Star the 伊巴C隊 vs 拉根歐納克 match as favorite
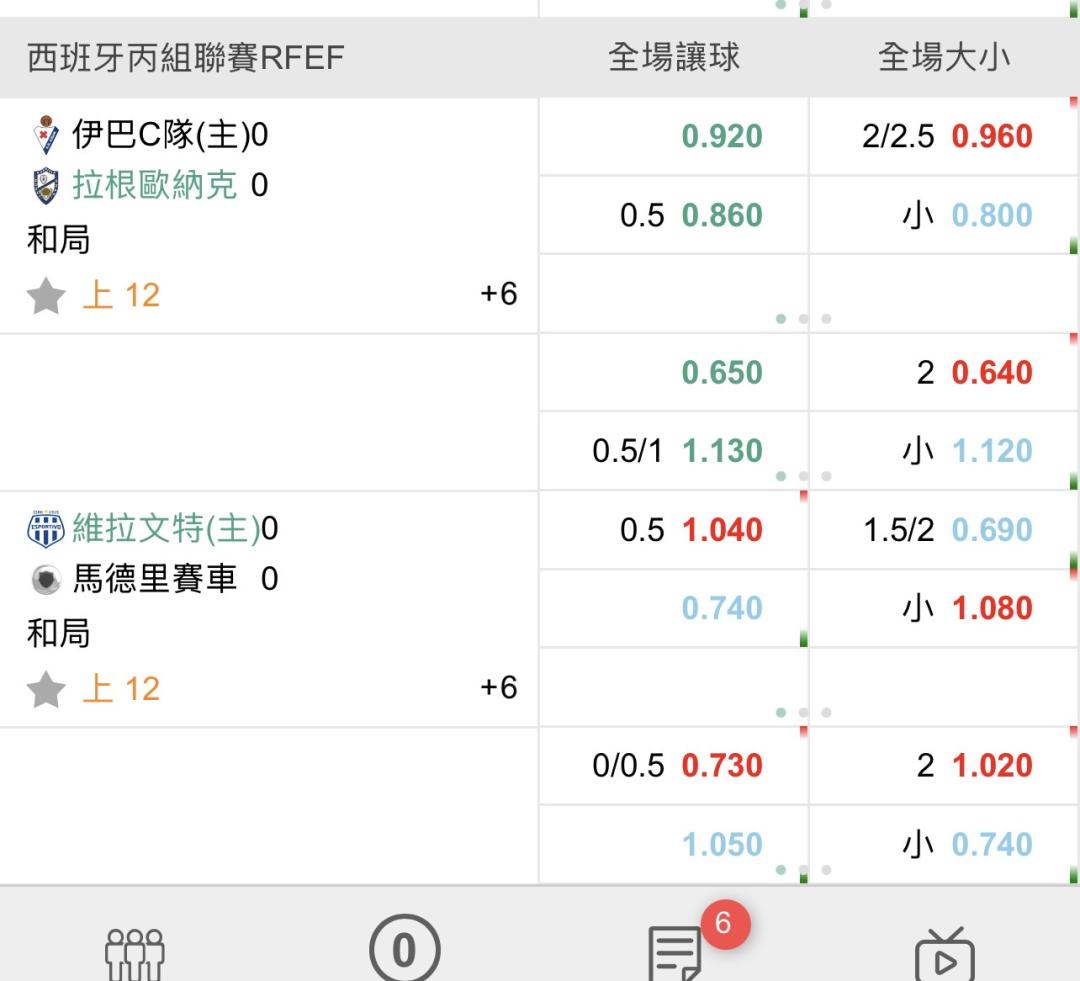Image resolution: width=1080 pixels, height=981 pixels. click(46, 296)
